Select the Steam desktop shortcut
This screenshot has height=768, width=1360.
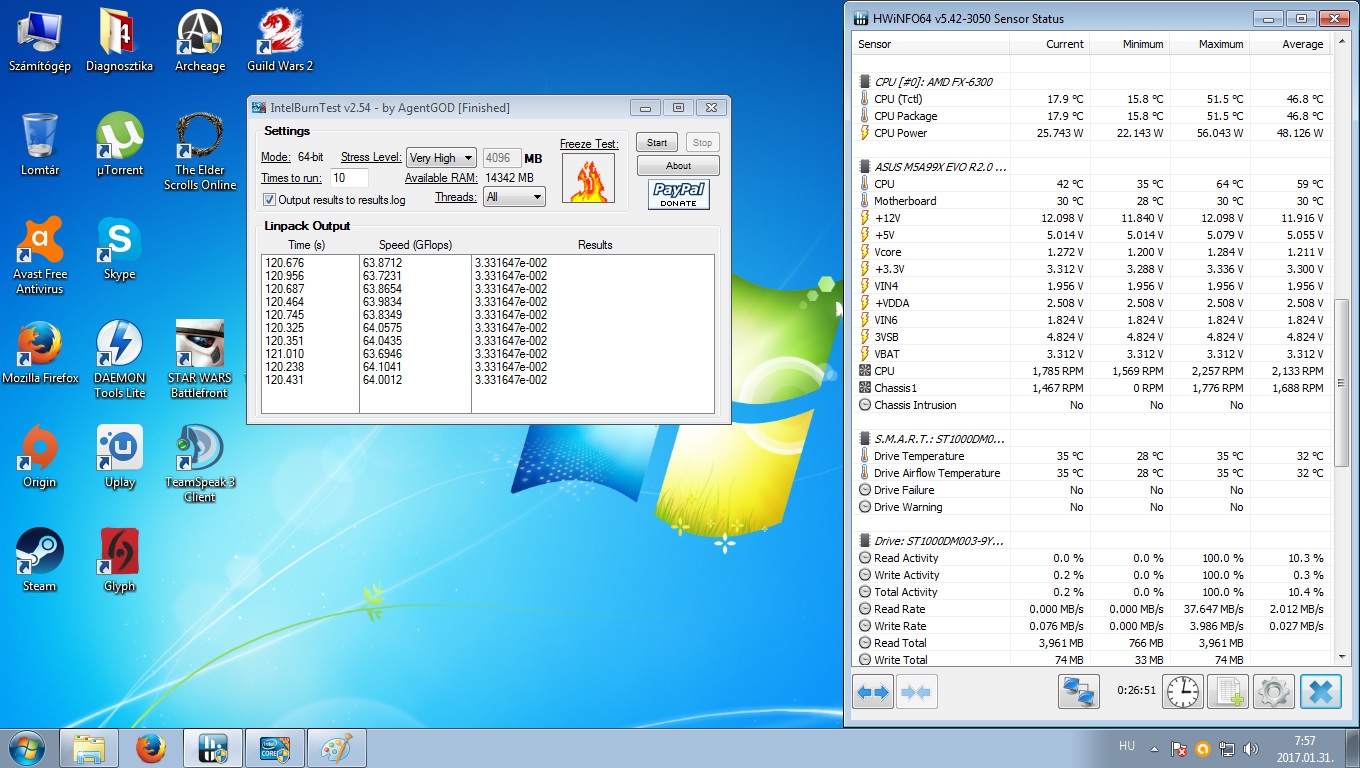click(40, 560)
